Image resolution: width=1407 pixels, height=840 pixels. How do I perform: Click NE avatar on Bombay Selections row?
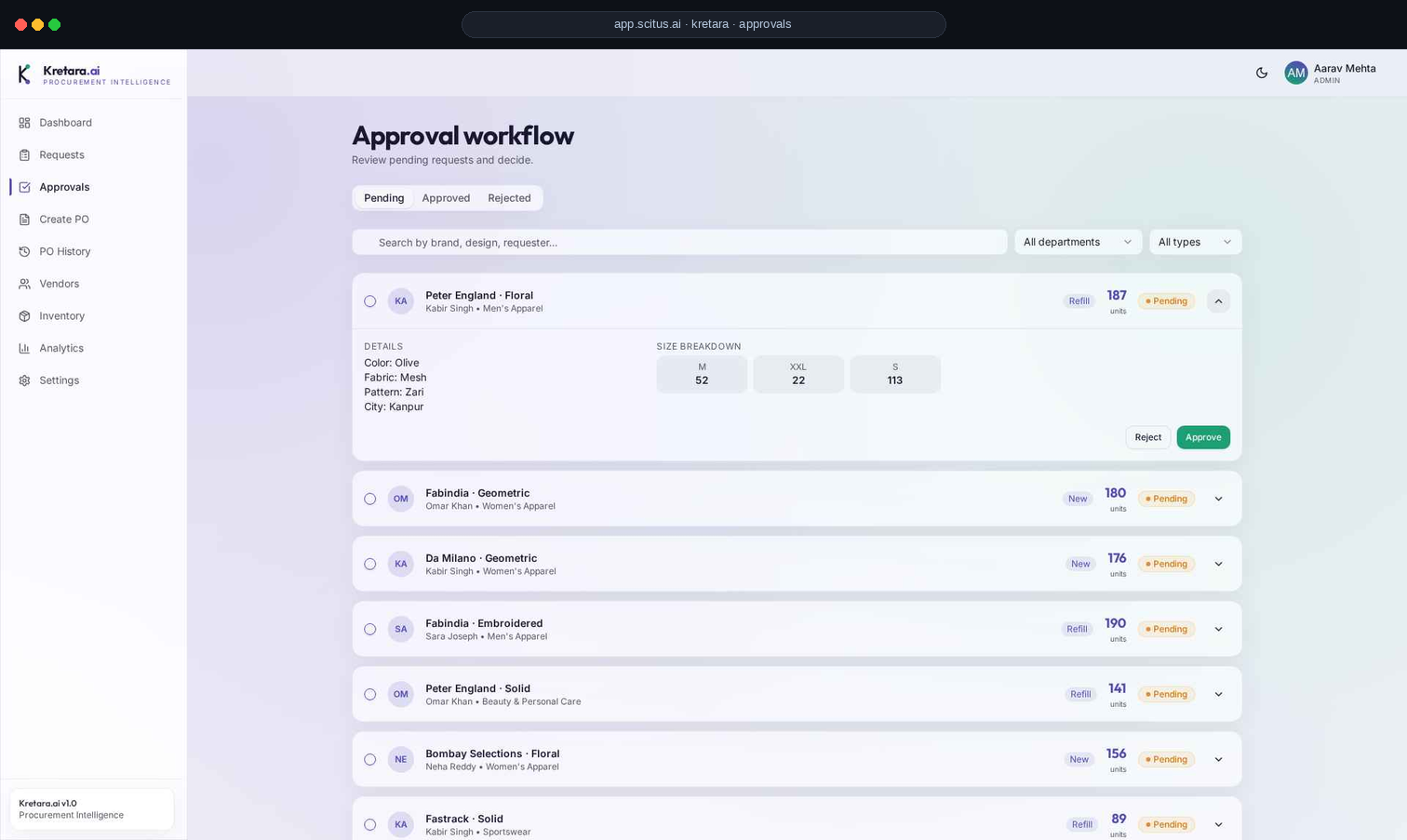point(401,759)
